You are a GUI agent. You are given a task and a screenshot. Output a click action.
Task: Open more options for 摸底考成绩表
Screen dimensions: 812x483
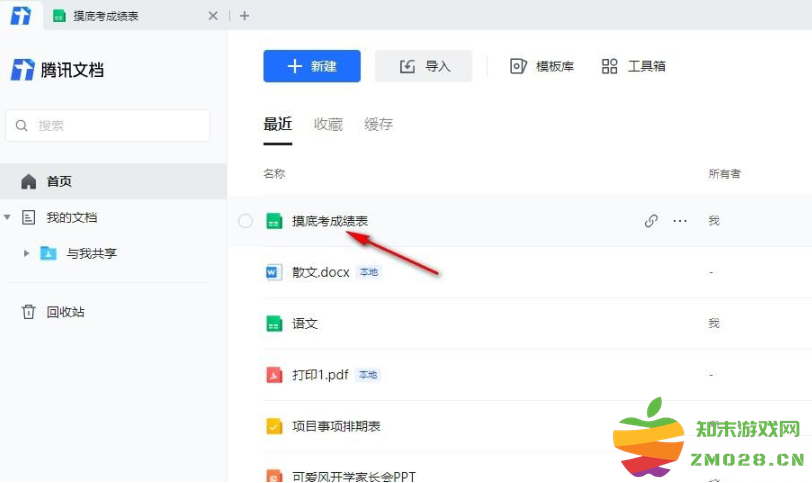[680, 221]
